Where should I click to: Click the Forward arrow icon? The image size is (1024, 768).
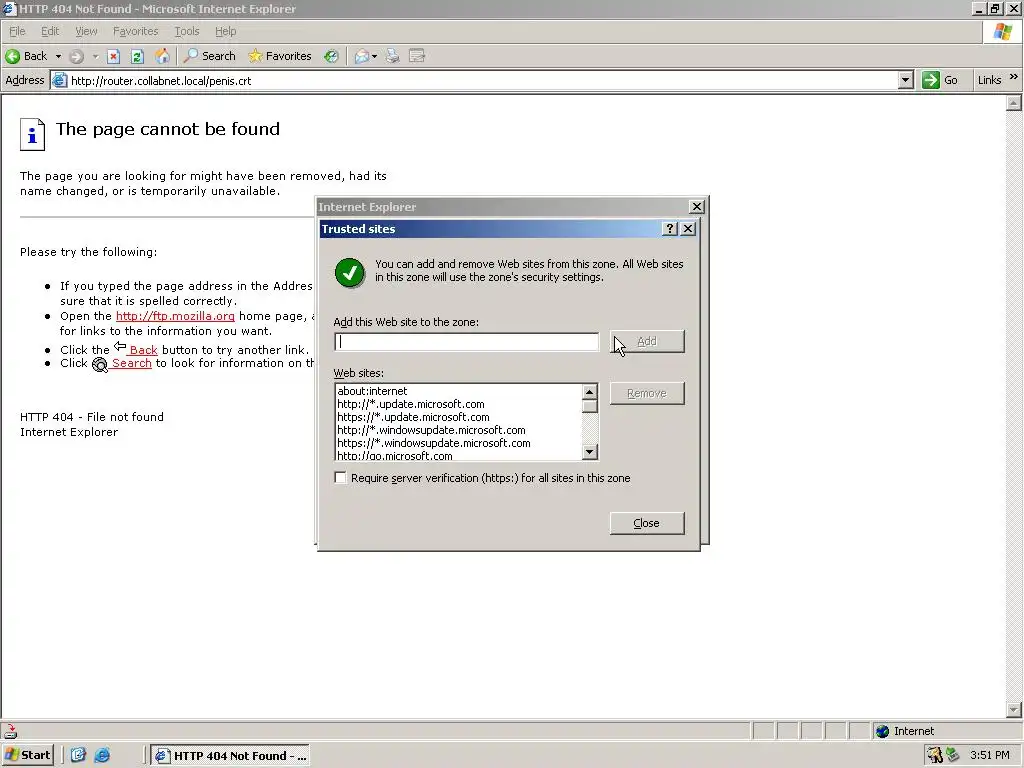[x=76, y=56]
